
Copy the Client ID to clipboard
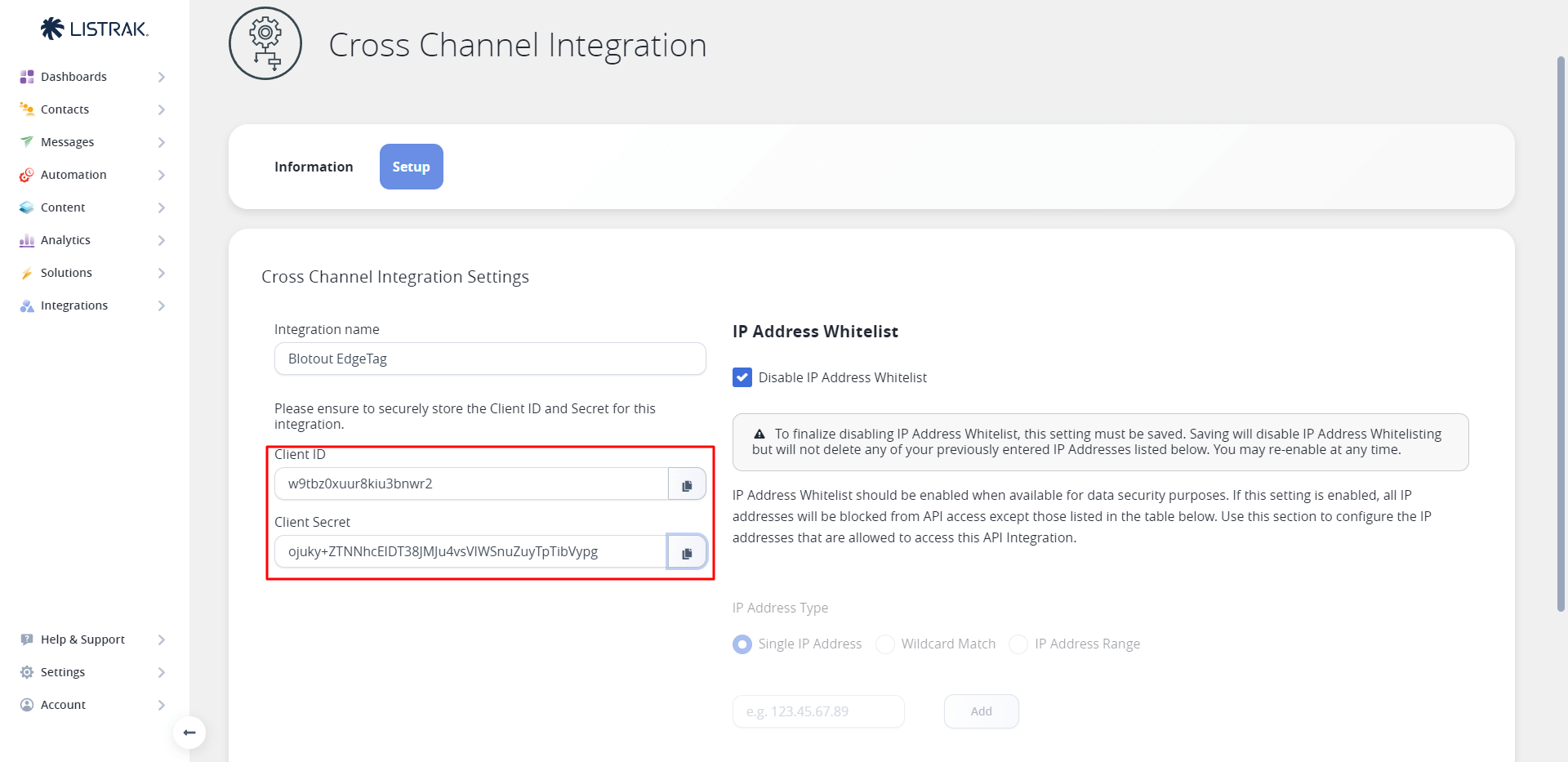(687, 484)
